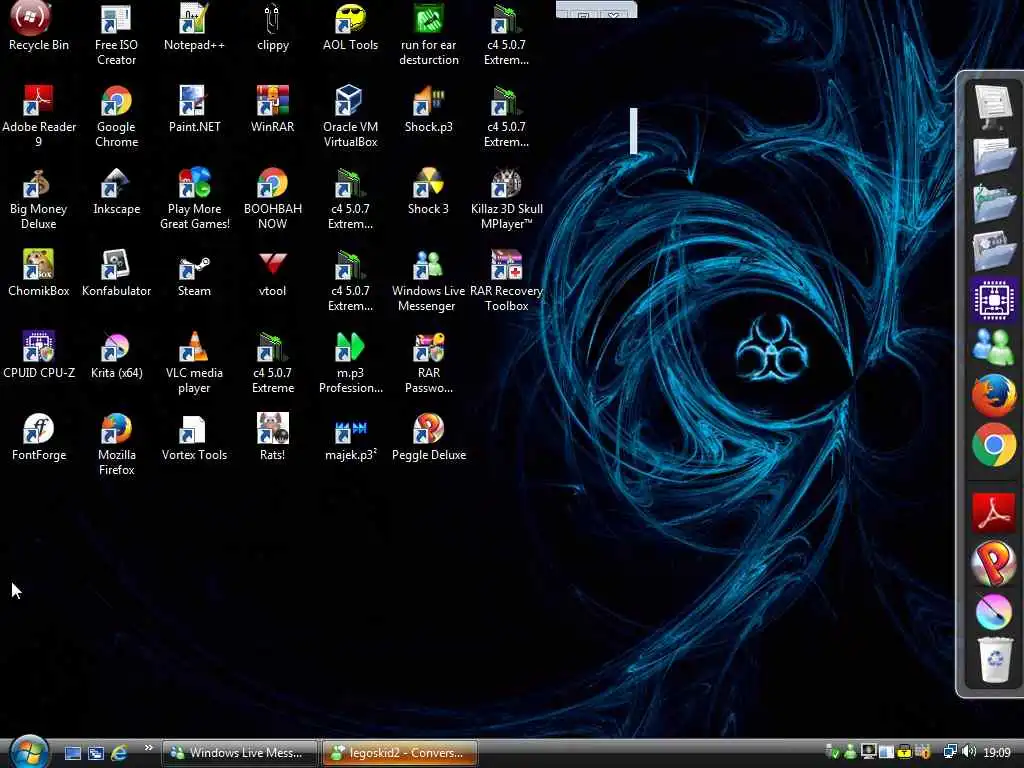Screen dimensions: 1024x768
Task: Open Adobe Reader from the side dock
Action: point(993,513)
